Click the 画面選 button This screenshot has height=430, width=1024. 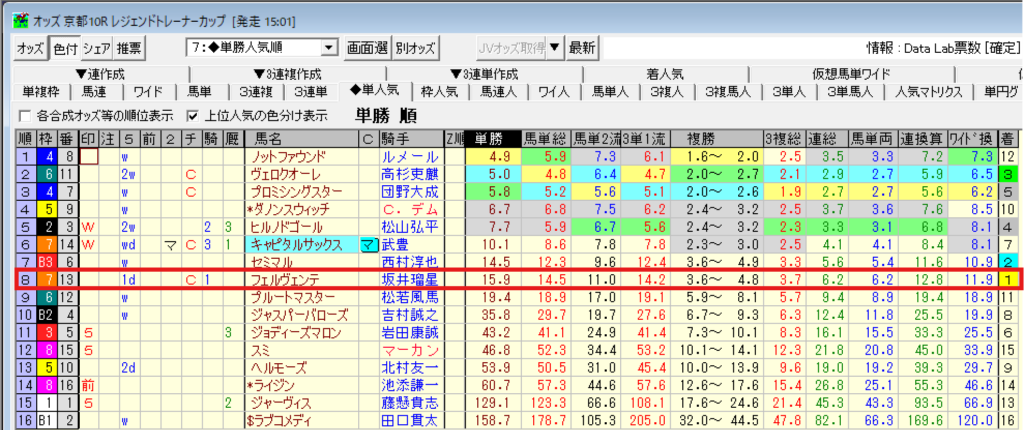click(x=367, y=47)
